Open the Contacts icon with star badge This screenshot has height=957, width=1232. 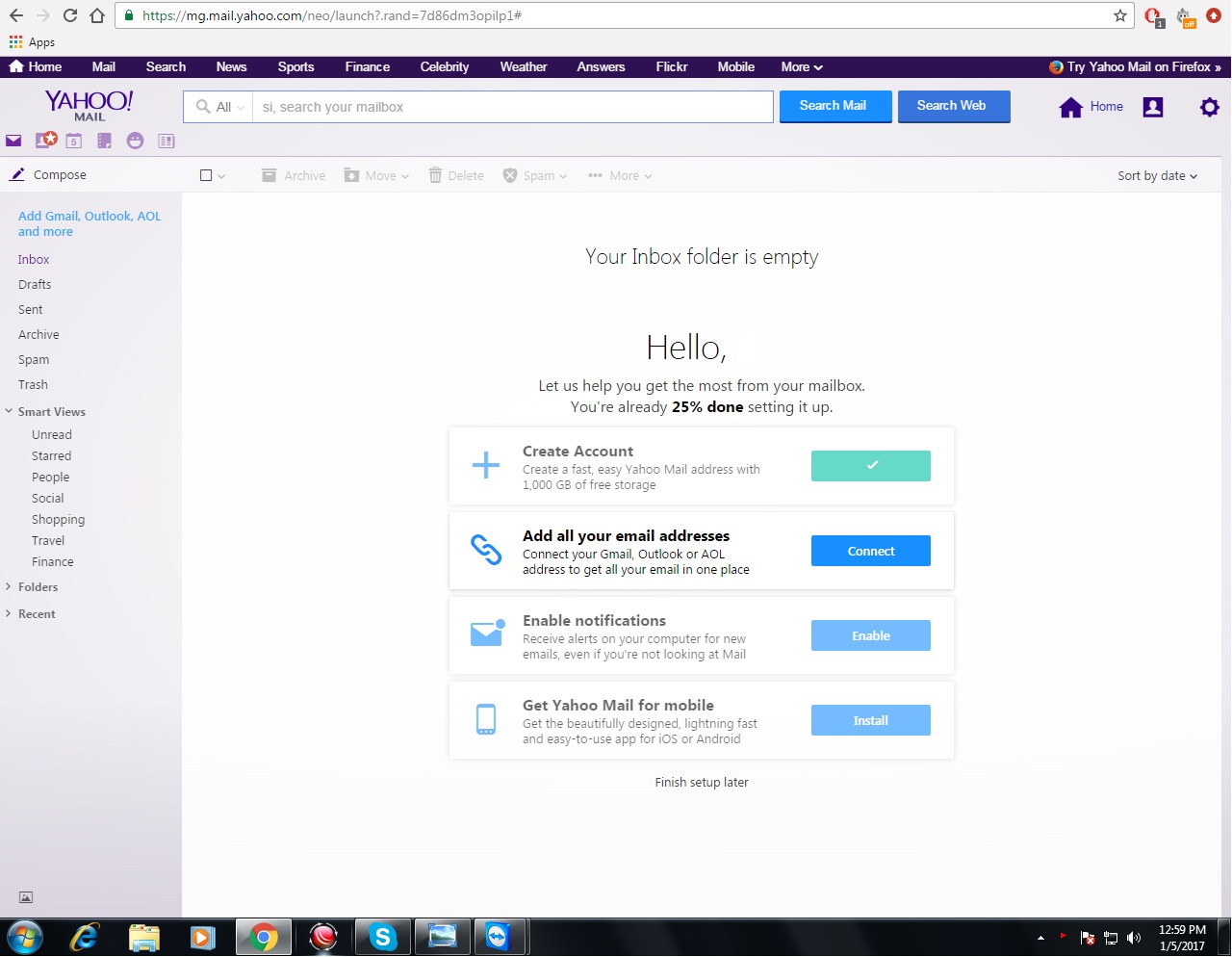(x=45, y=140)
